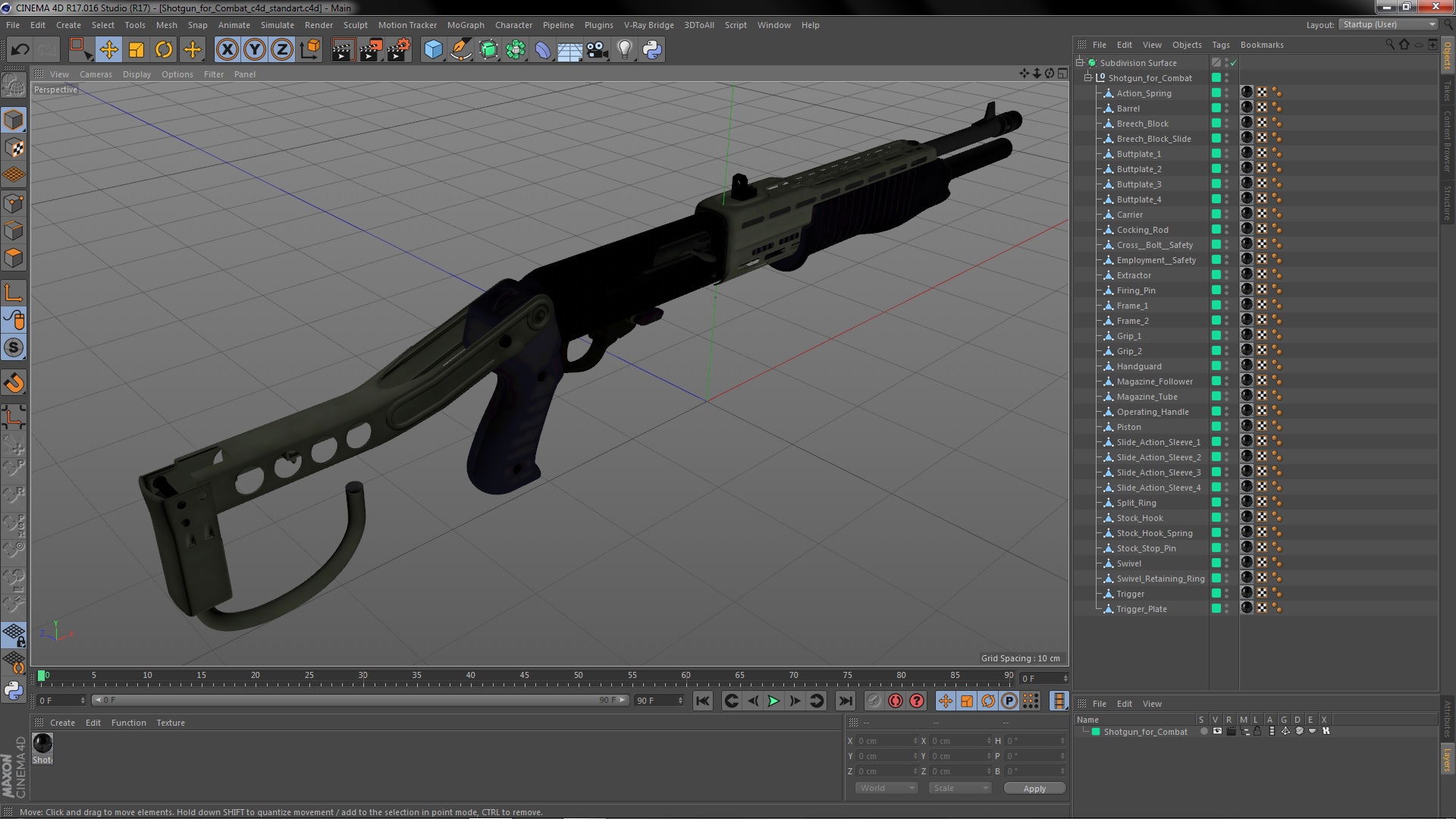Viewport: 1456px width, 819px height.
Task: Open the Python script icon in toolbar
Action: [652, 50]
